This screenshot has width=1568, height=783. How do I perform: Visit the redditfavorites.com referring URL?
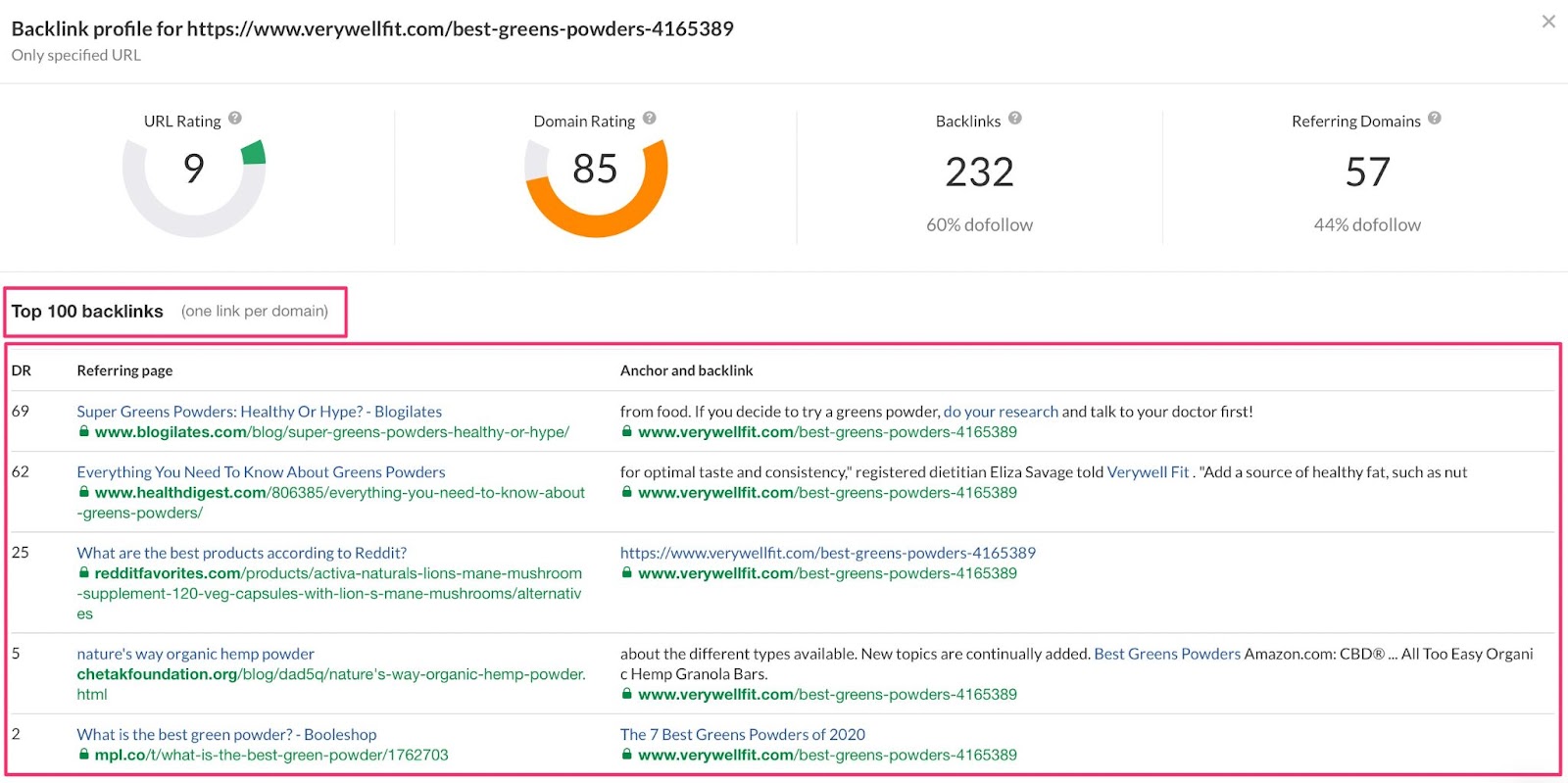point(330,594)
